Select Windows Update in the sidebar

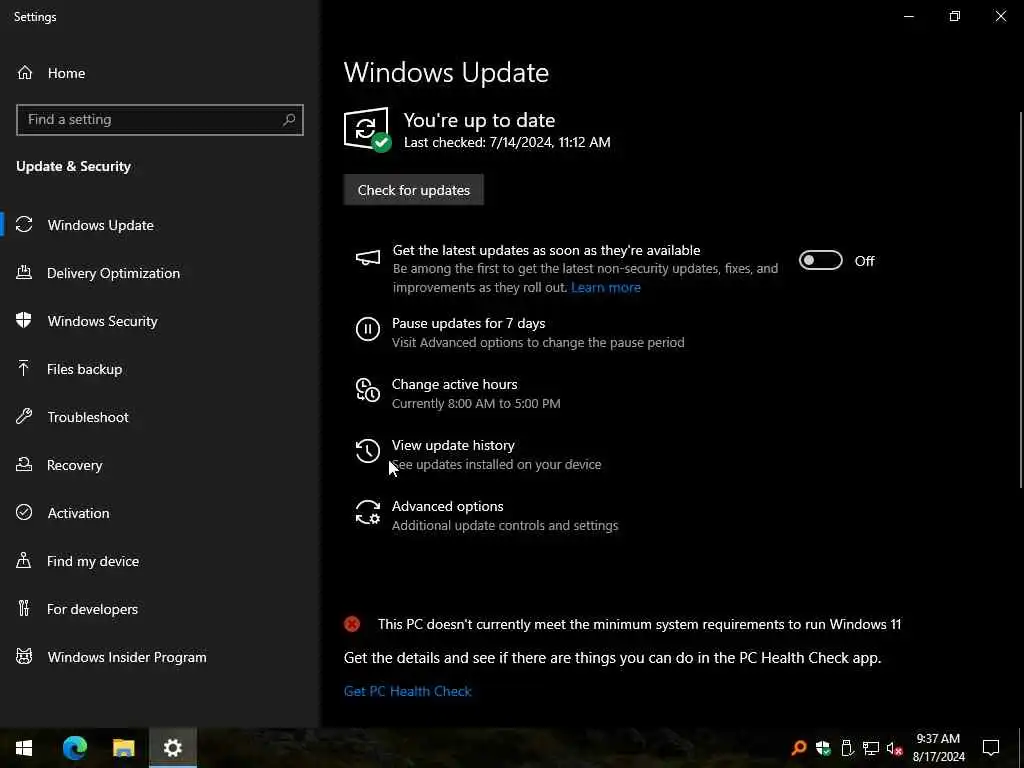[160, 225]
